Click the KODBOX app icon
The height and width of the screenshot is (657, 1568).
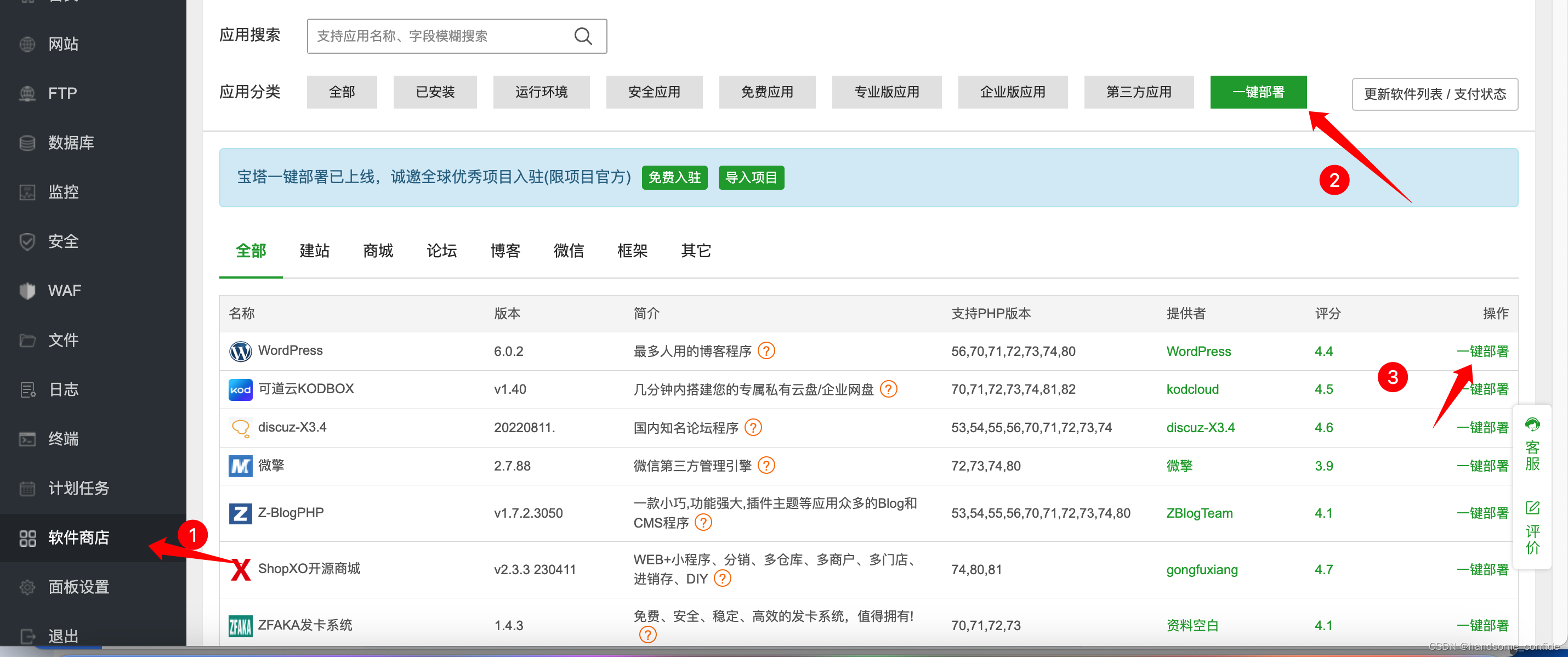[241, 390]
